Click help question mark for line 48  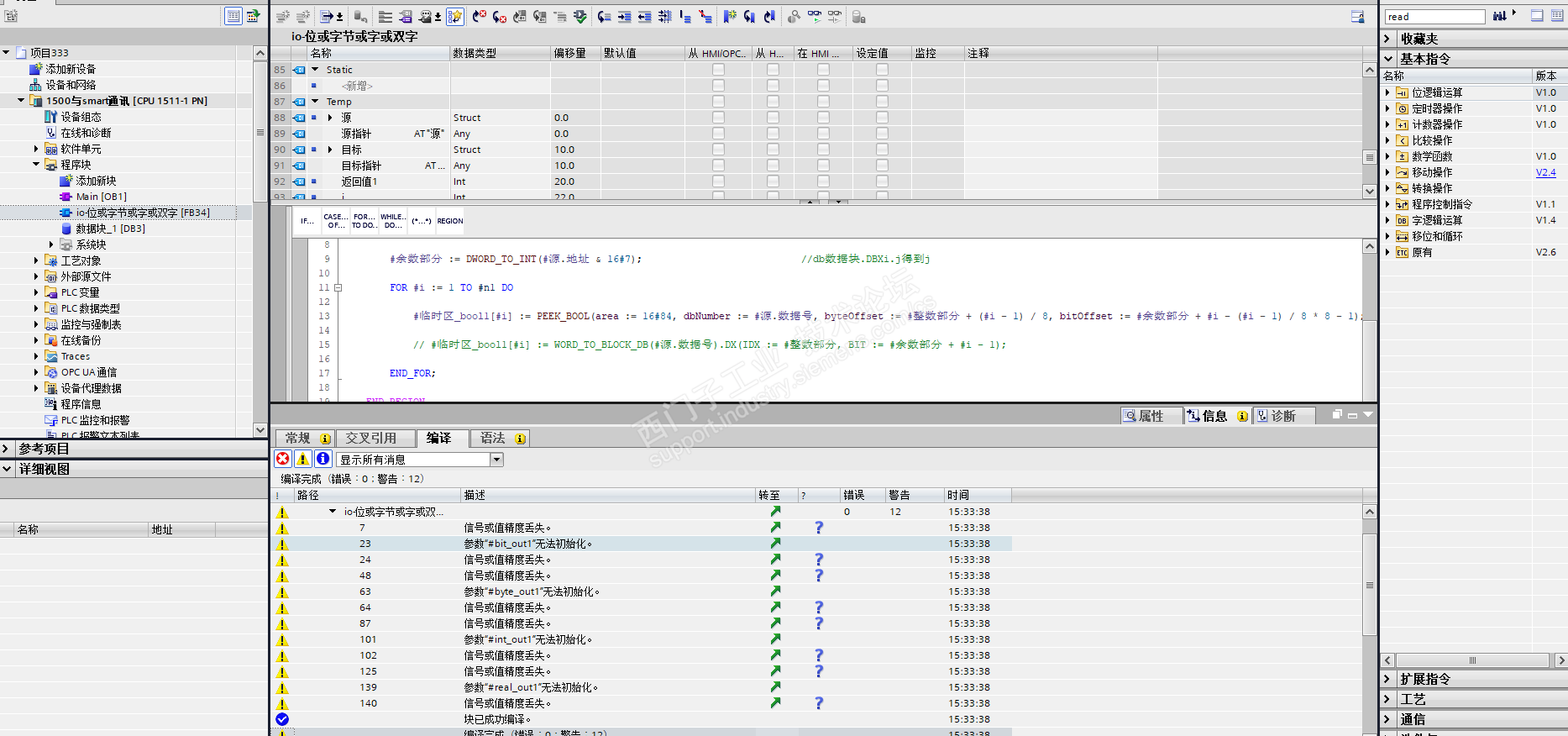819,576
